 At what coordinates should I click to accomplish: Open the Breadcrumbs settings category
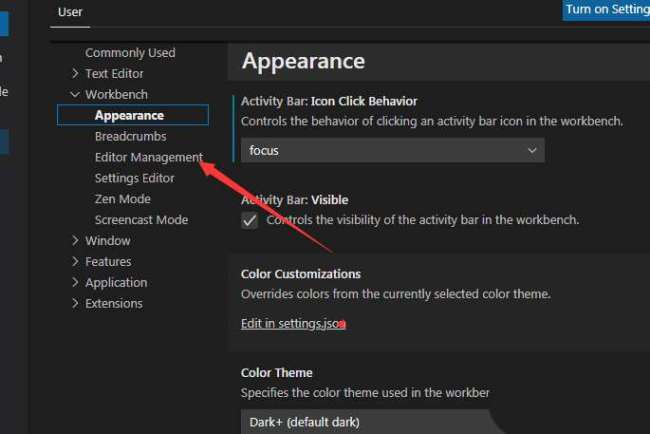coord(130,136)
